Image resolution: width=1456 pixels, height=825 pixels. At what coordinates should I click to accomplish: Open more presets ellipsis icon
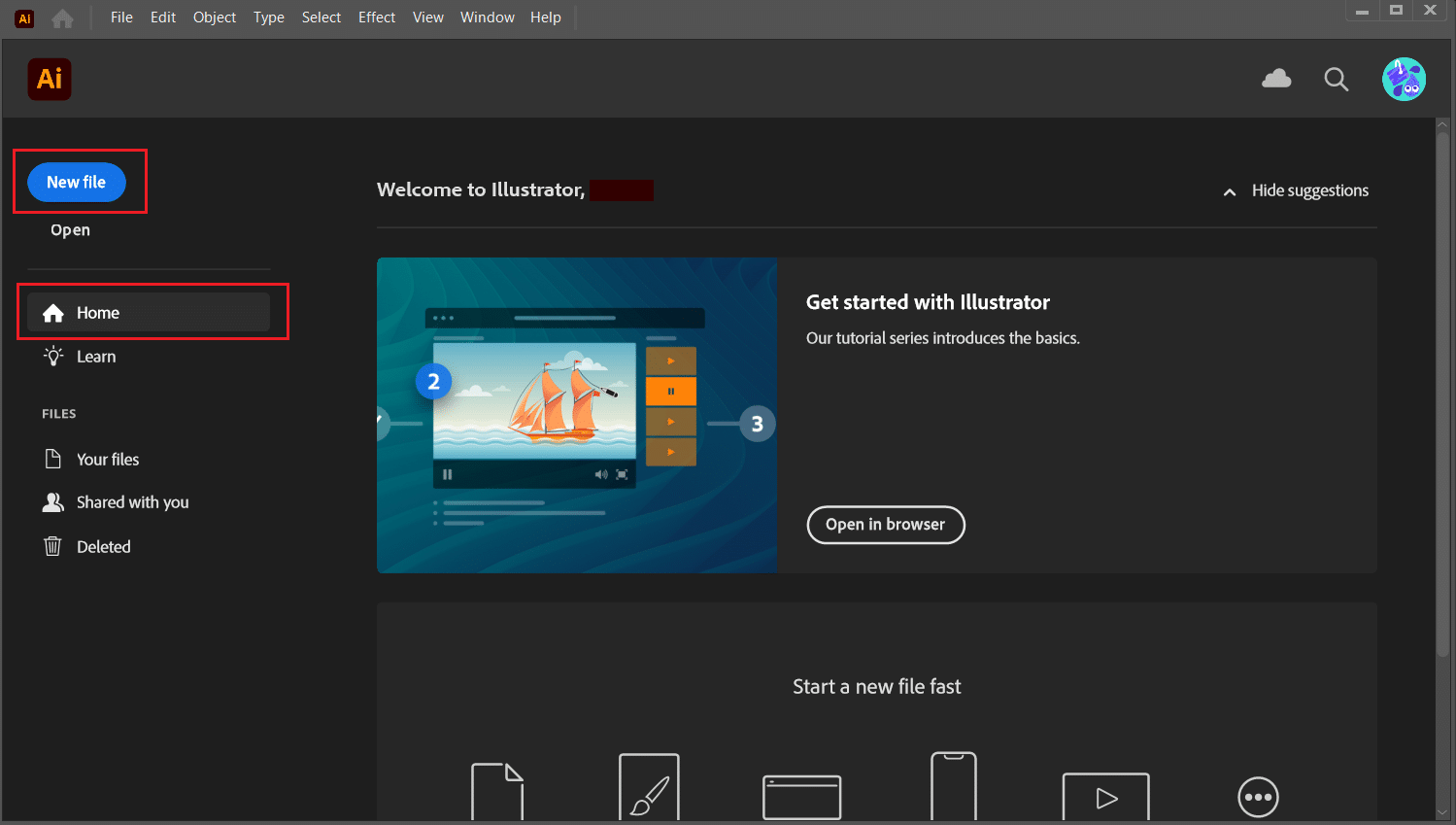(1258, 797)
